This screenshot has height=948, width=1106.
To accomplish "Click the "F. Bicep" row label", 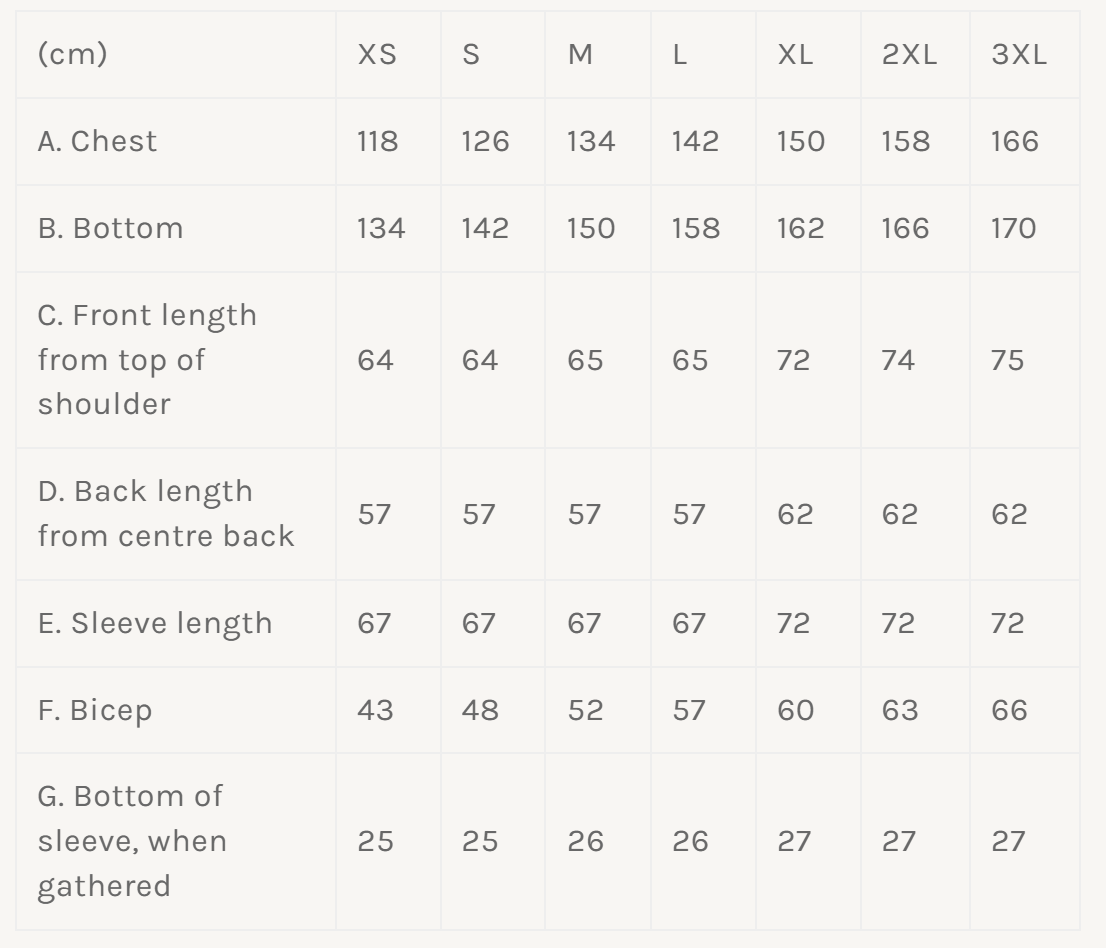I will tap(95, 710).
